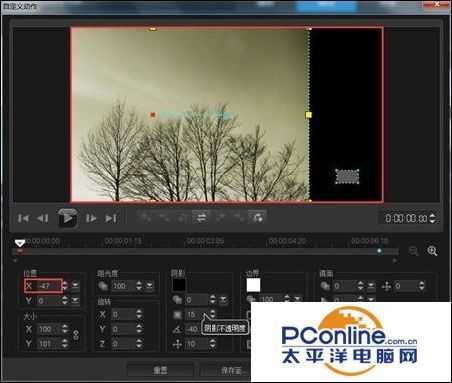This screenshot has height=383, width=452.
Task: Step forward to the next frame
Action: pyautogui.click(x=91, y=218)
